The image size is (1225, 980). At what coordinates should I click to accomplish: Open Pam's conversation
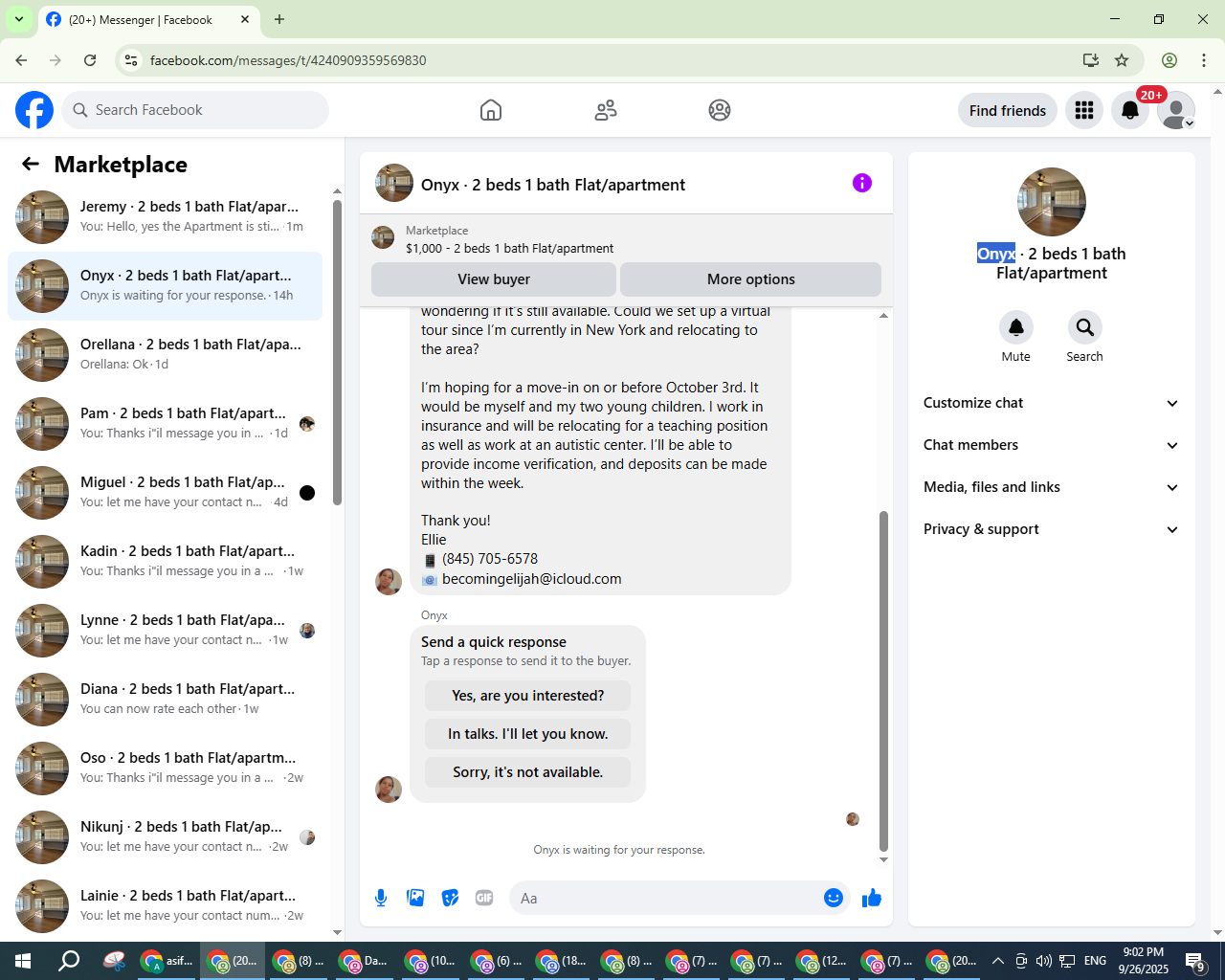pos(165,424)
